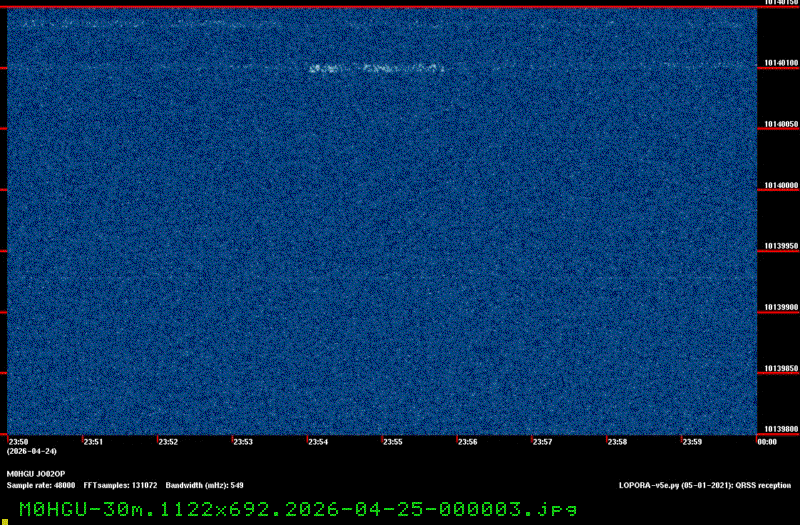Click the Sample rate: 48000 text
The height and width of the screenshot is (525, 800).
click(x=41, y=486)
